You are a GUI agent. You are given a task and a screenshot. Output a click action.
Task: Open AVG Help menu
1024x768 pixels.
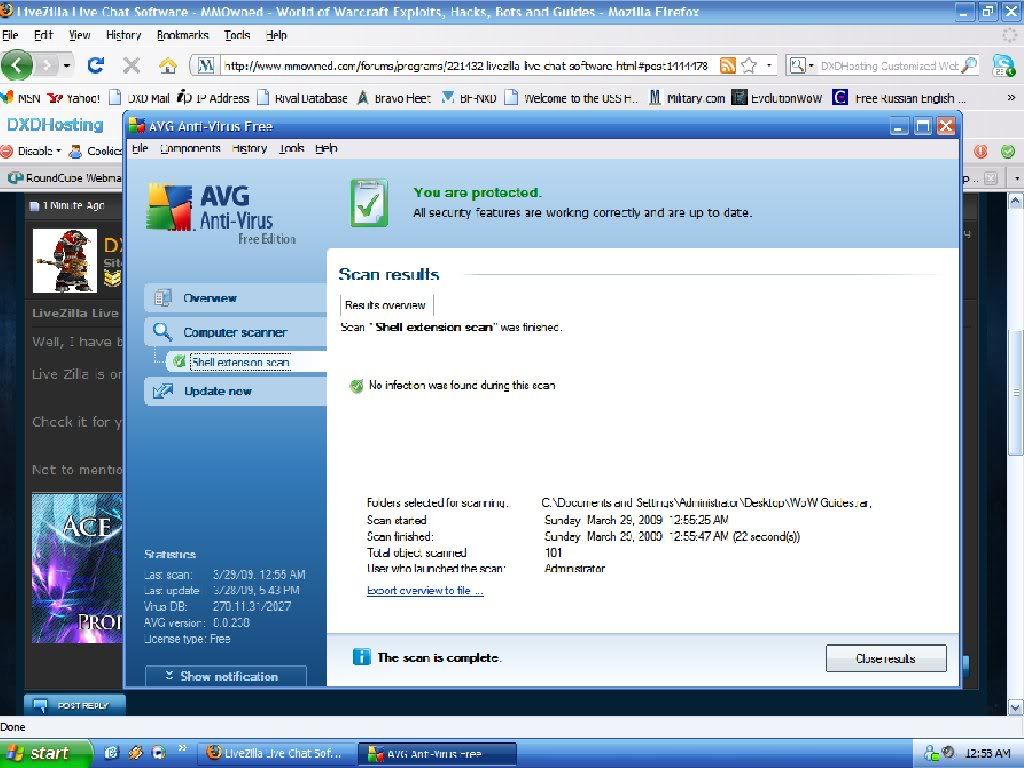[x=325, y=149]
